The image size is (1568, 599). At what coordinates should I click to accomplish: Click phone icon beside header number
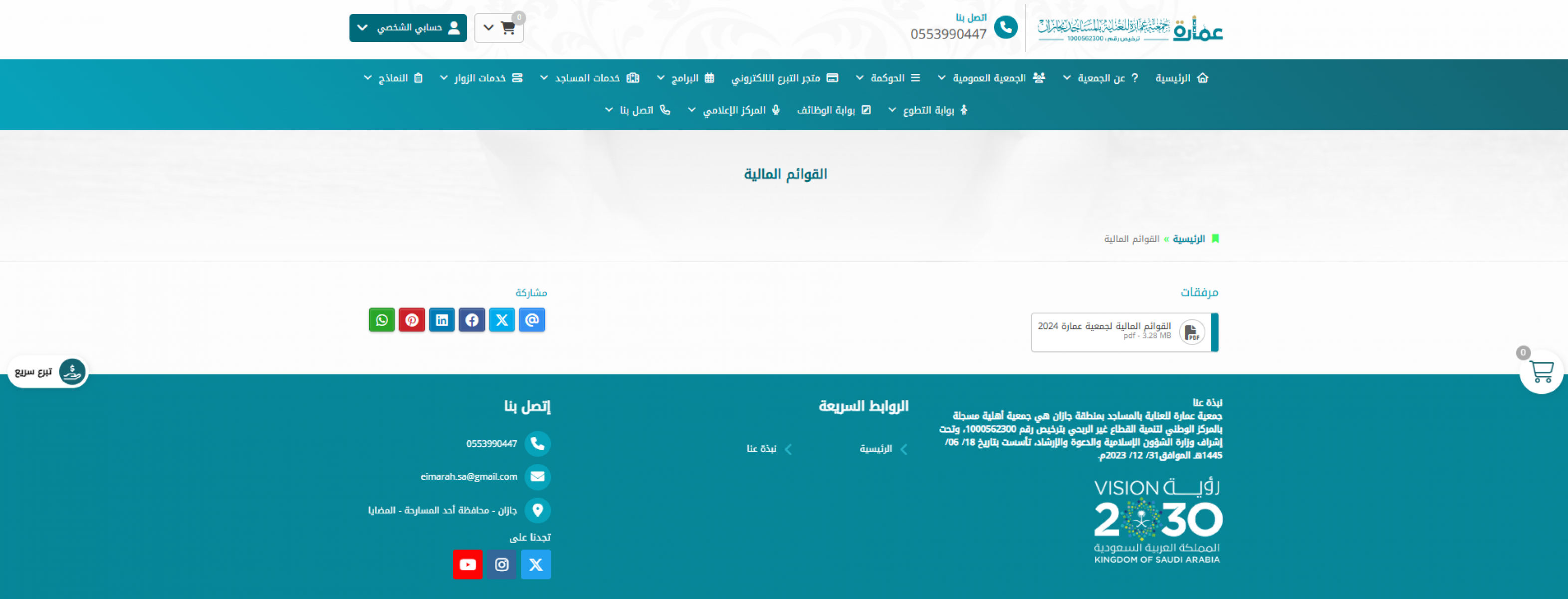[x=1006, y=27]
